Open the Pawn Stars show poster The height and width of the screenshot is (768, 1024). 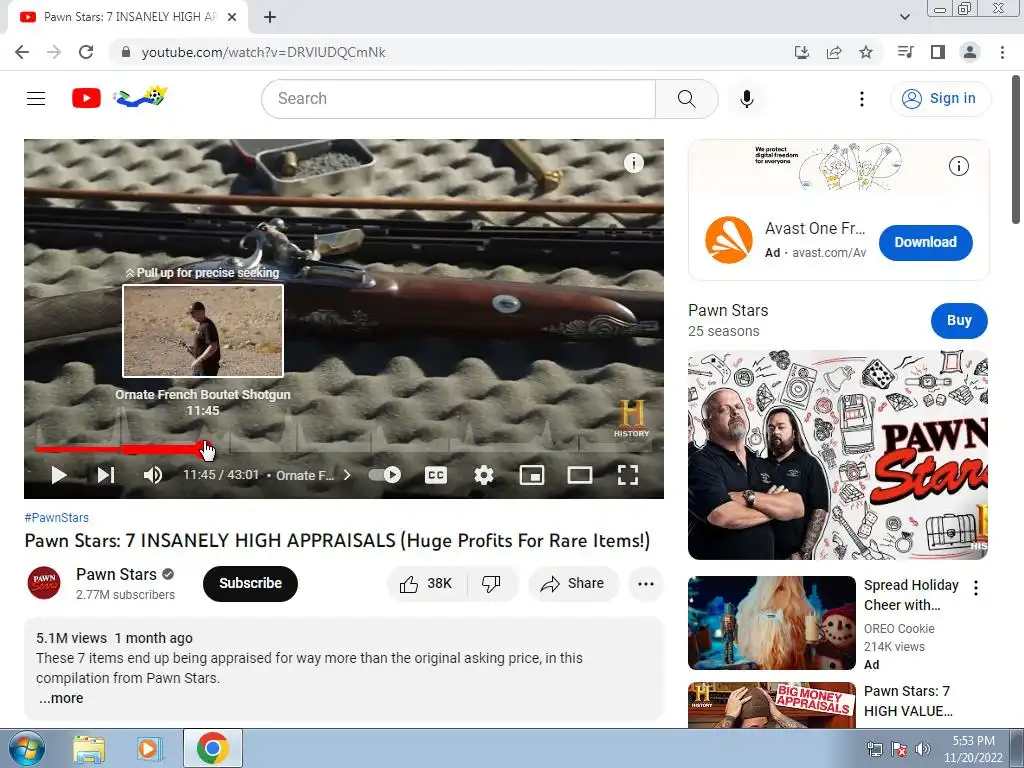tap(838, 455)
